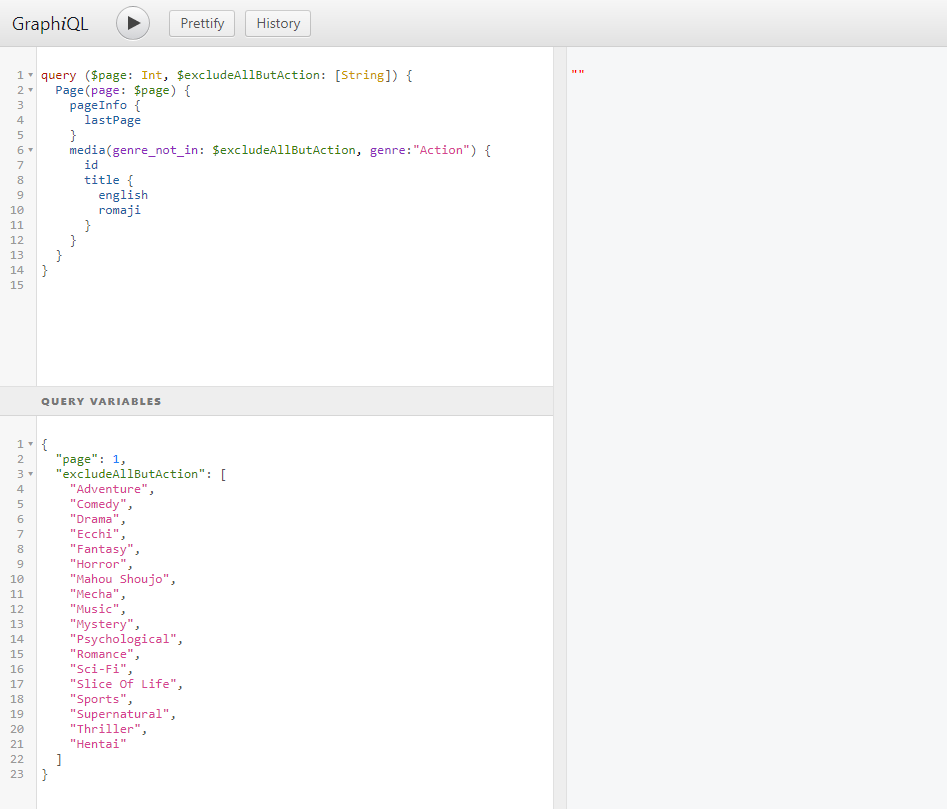
Task: Click the "Thriller" value
Action: [x=105, y=729]
